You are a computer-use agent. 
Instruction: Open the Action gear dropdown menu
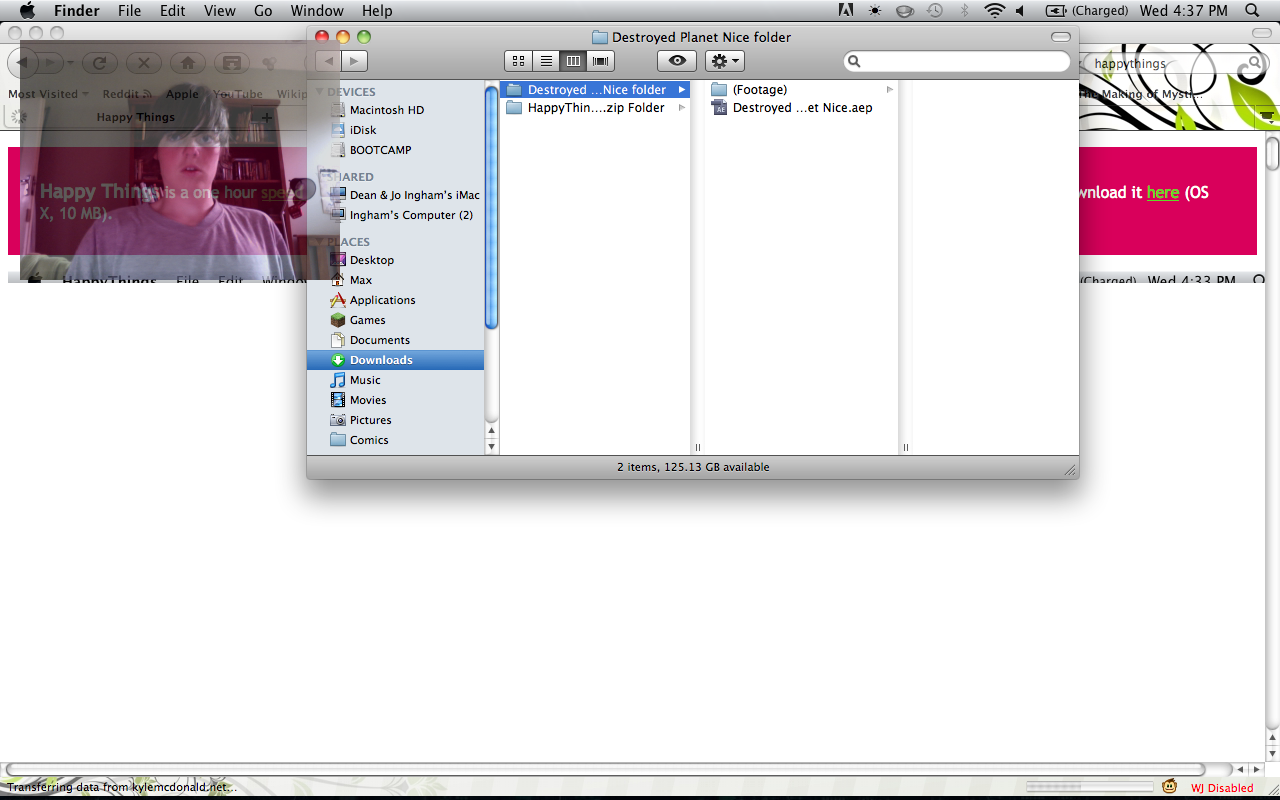[x=724, y=61]
